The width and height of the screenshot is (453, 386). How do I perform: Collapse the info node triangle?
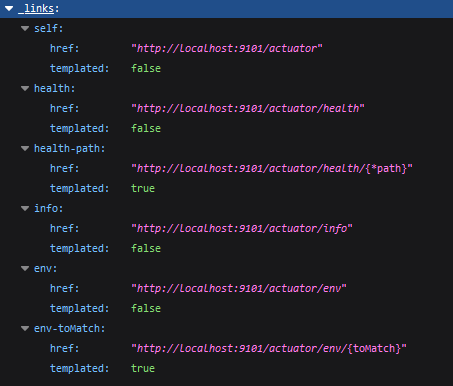click(25, 209)
